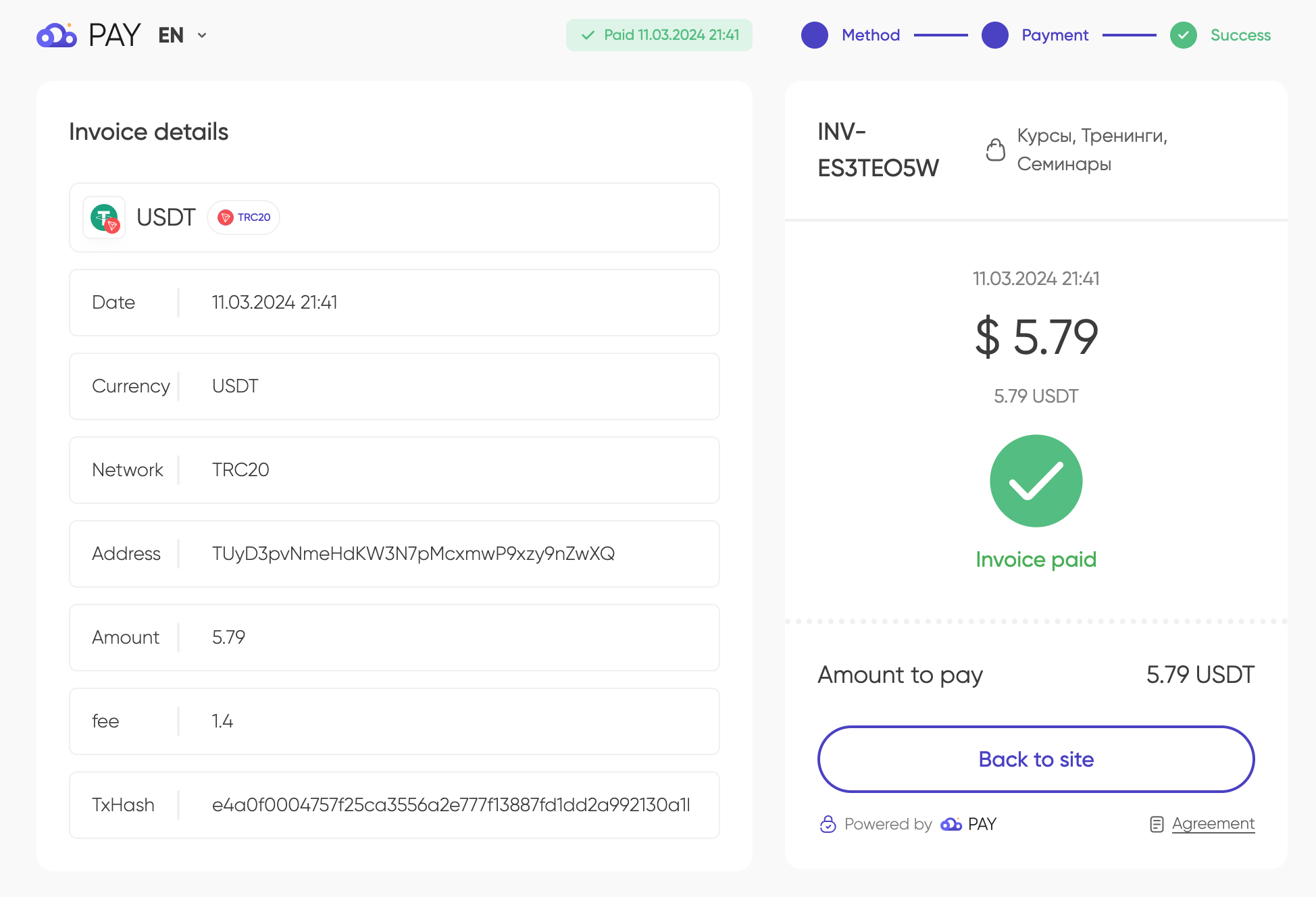Click the shopping bag category icon
The height and width of the screenshot is (897, 1316).
pos(995,149)
